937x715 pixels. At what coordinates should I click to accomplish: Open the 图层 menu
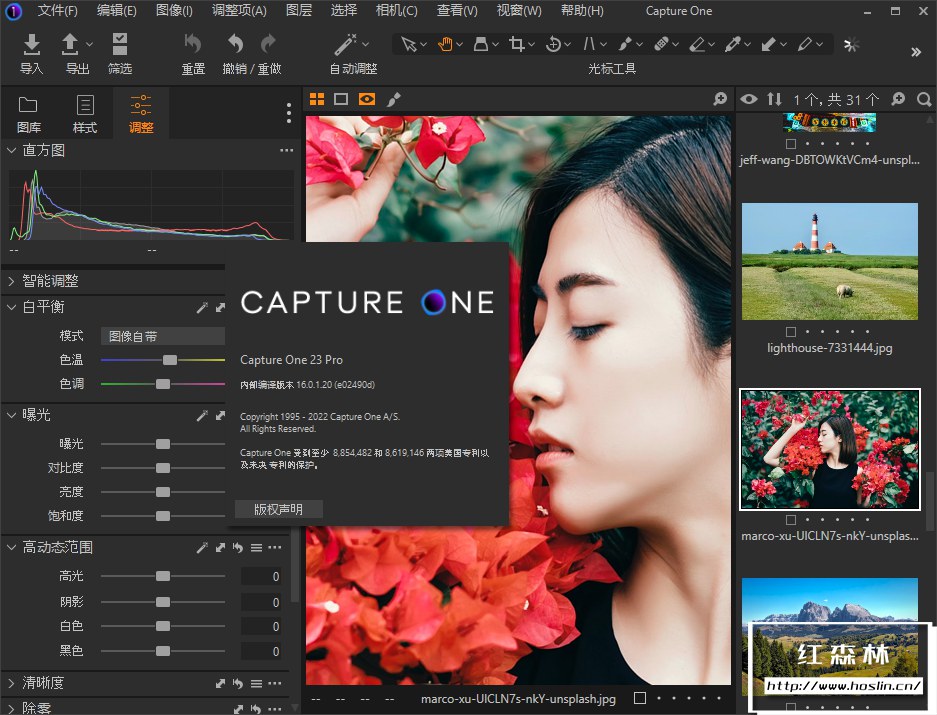coord(298,11)
